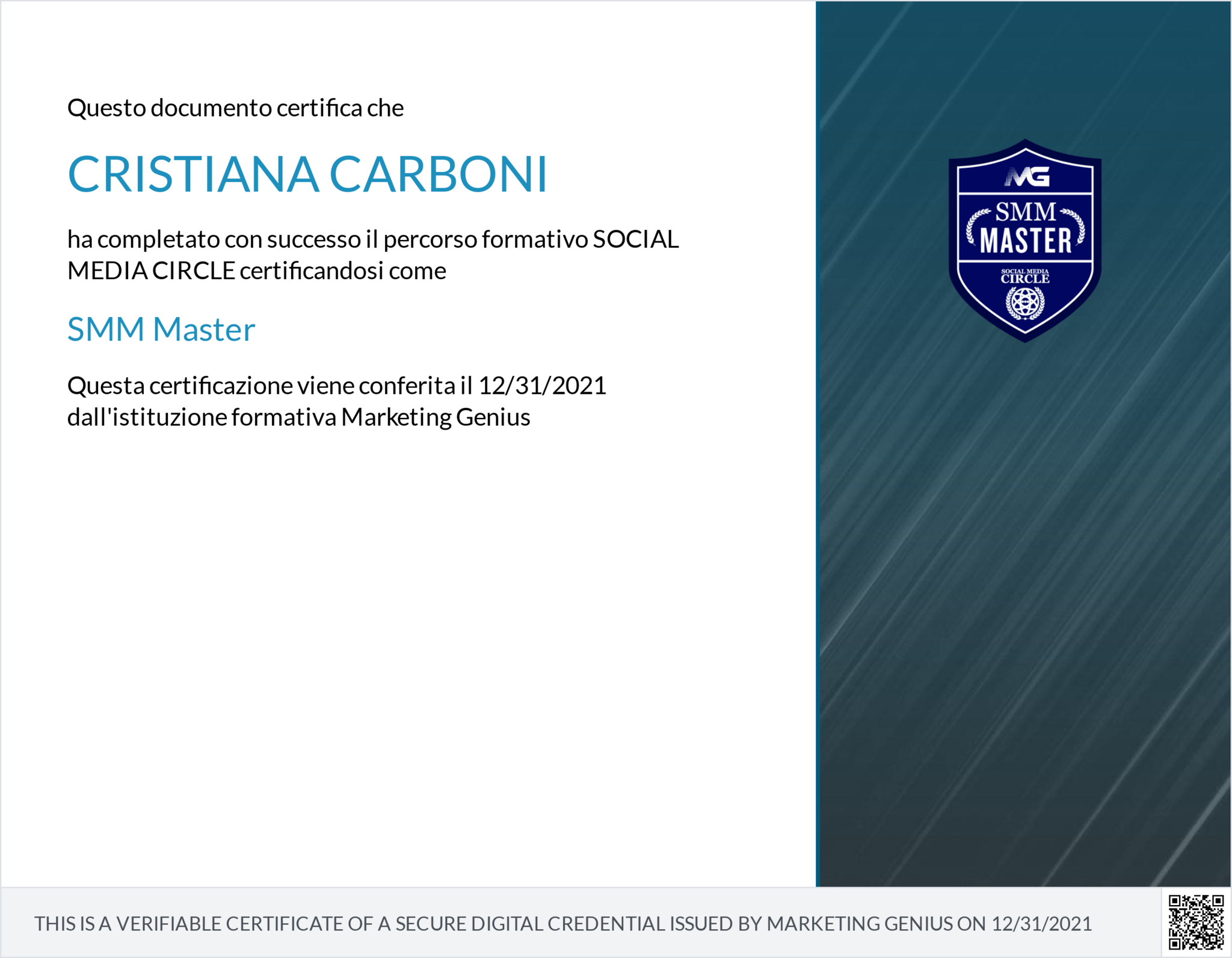
Task: Click the Social Media Circle logo text
Action: click(1024, 276)
